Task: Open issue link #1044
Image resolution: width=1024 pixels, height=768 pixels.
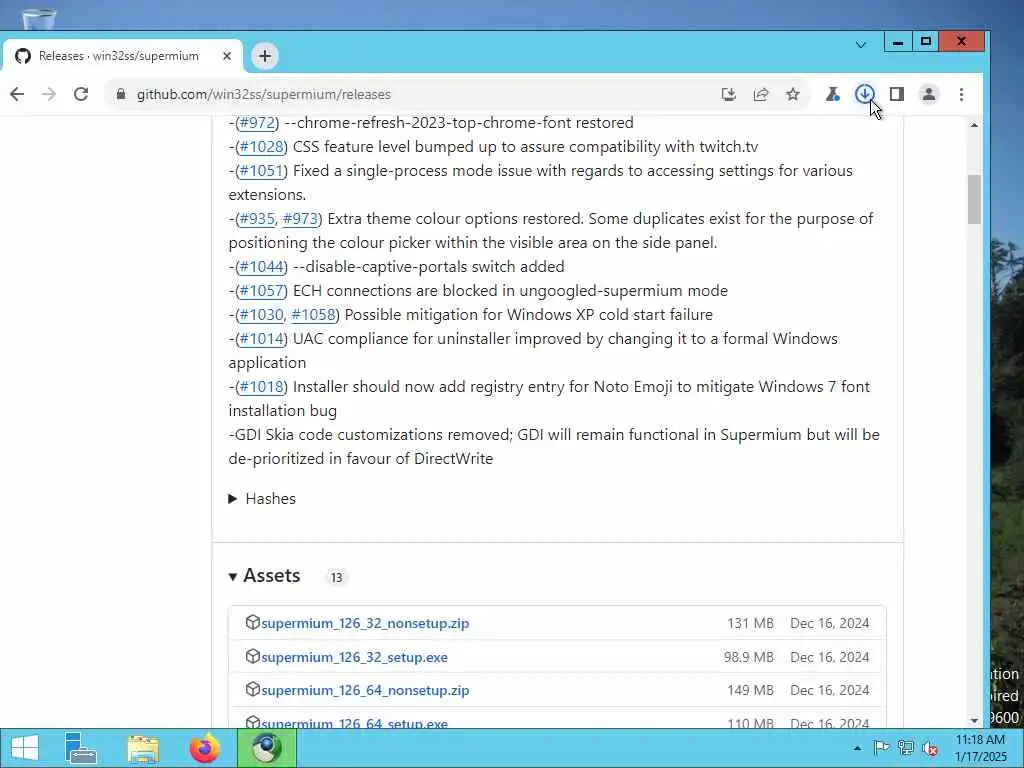Action: [x=261, y=267]
